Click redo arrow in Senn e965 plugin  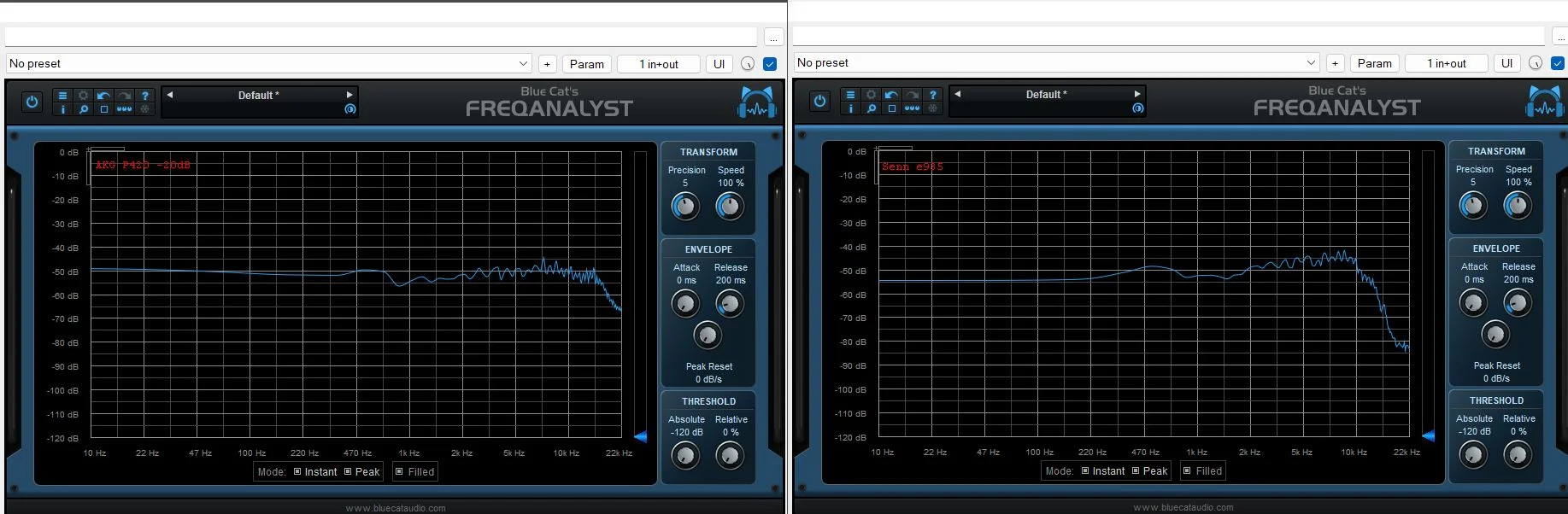tap(913, 95)
